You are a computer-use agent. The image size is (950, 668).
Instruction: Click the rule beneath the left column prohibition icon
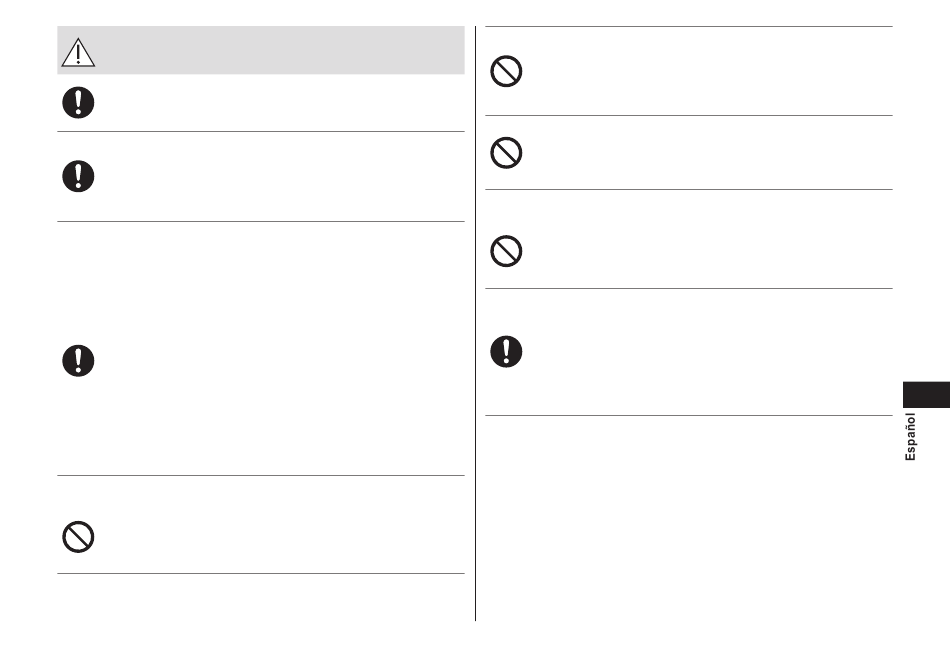261,574
